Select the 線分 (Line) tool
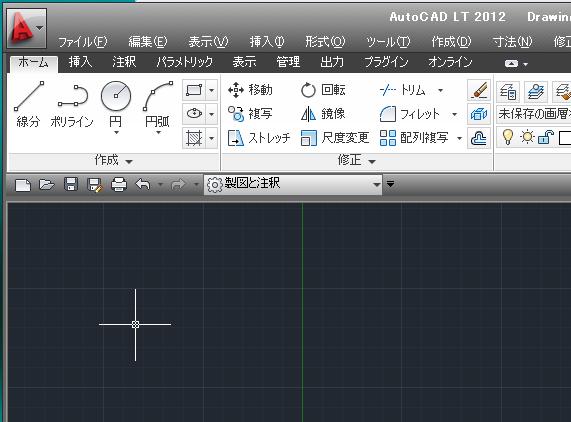 [28, 104]
